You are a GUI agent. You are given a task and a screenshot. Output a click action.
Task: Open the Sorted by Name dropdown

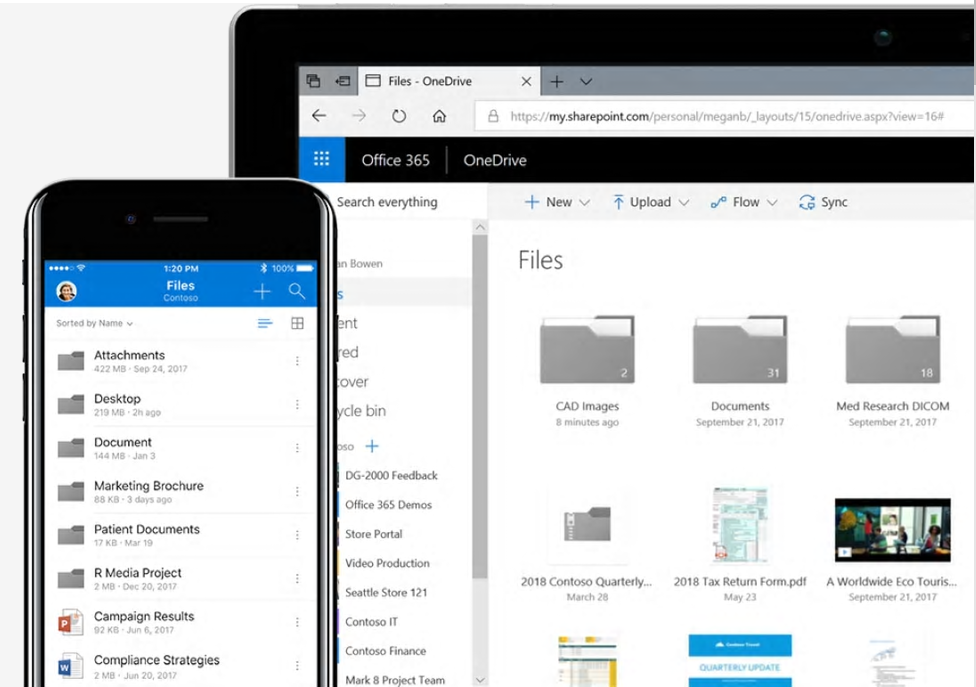95,324
